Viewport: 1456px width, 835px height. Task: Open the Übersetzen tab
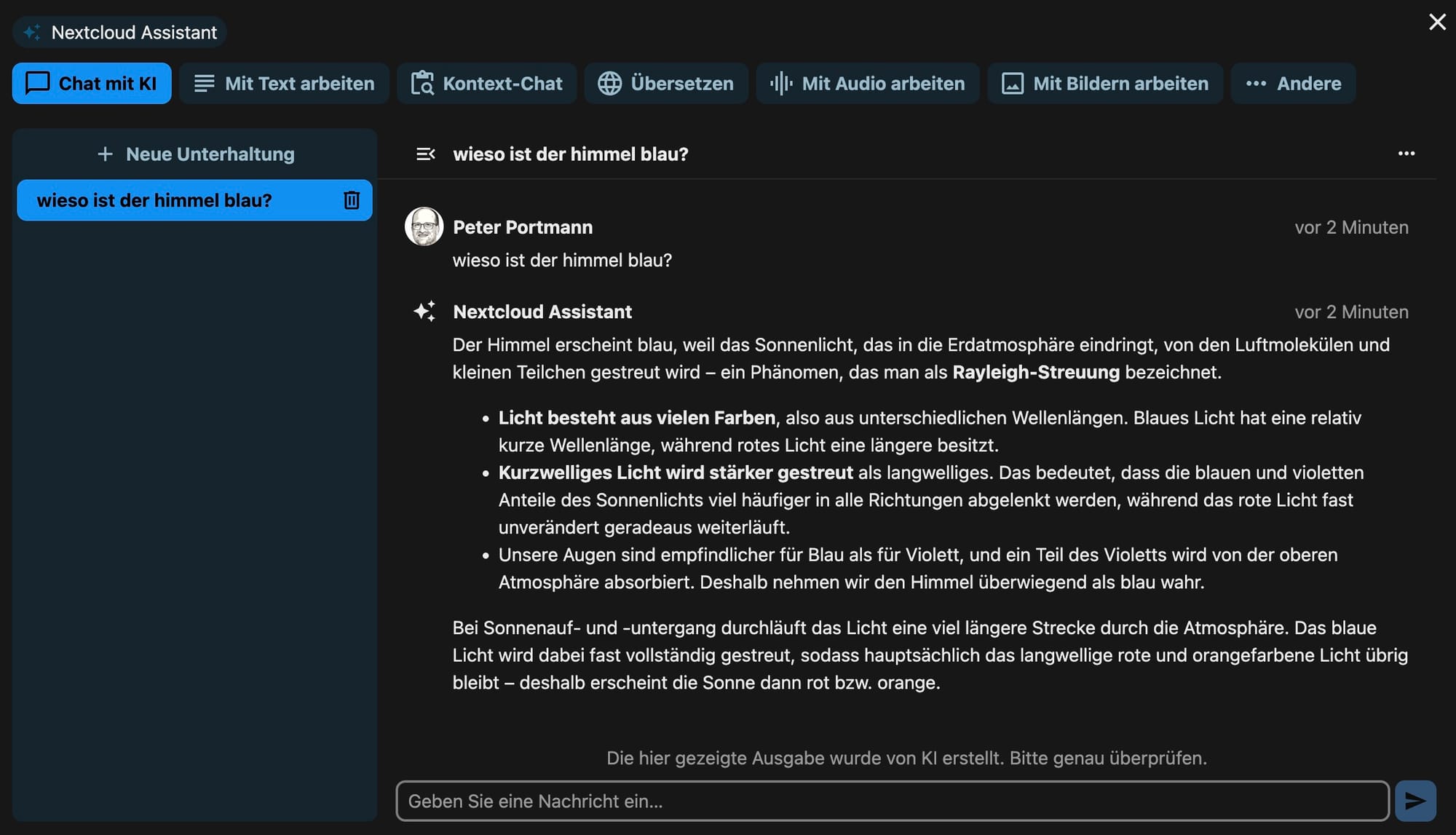tap(666, 84)
